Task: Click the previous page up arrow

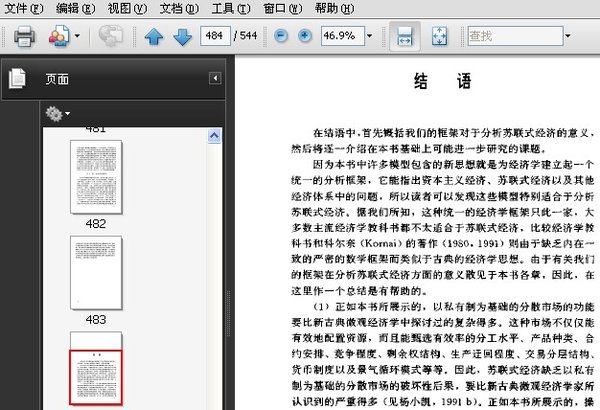Action: 154,37
